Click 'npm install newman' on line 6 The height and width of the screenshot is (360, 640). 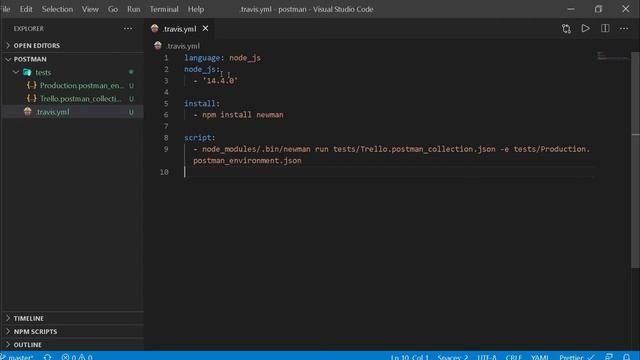click(242, 115)
